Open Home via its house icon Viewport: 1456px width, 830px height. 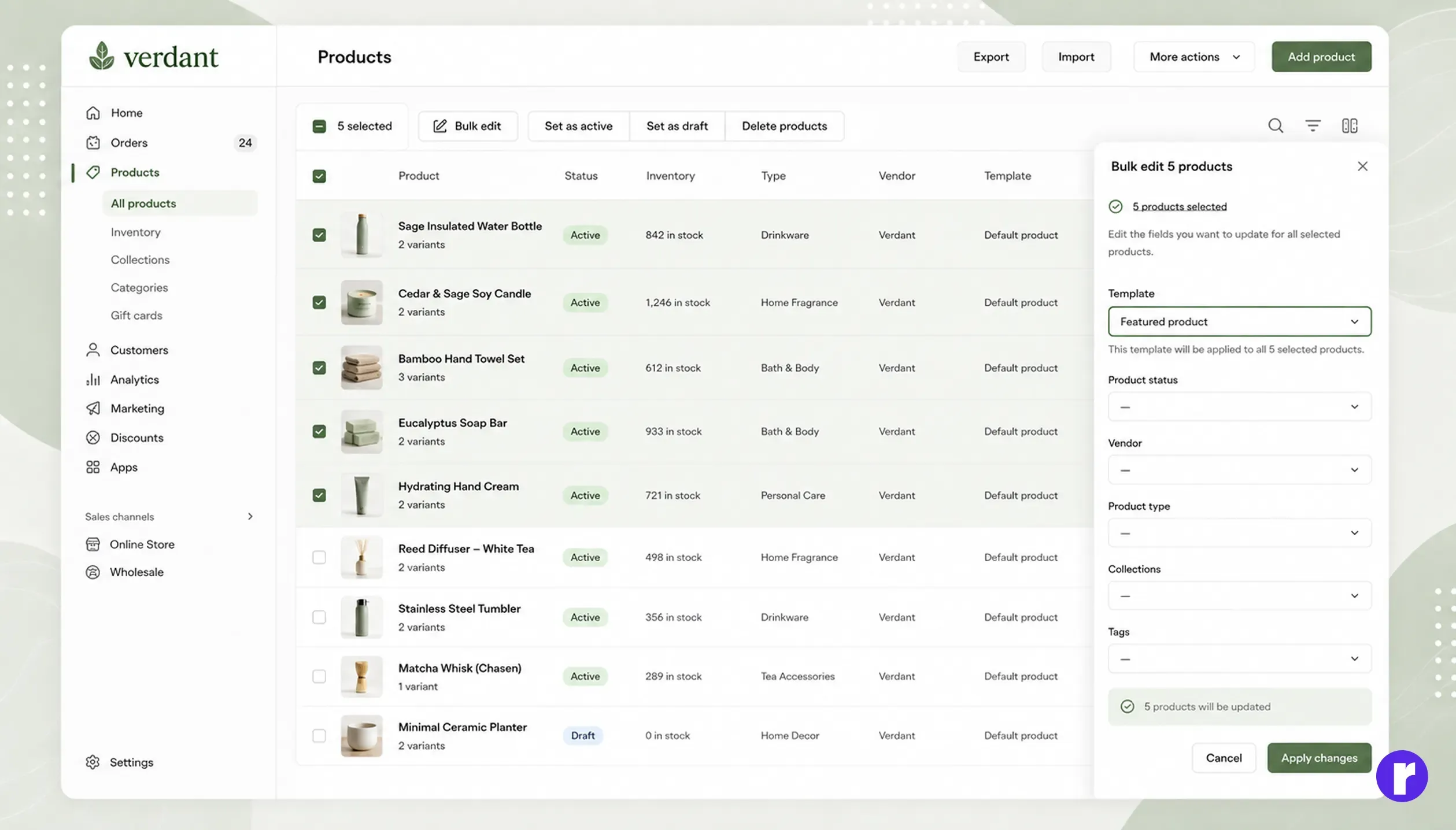(93, 113)
